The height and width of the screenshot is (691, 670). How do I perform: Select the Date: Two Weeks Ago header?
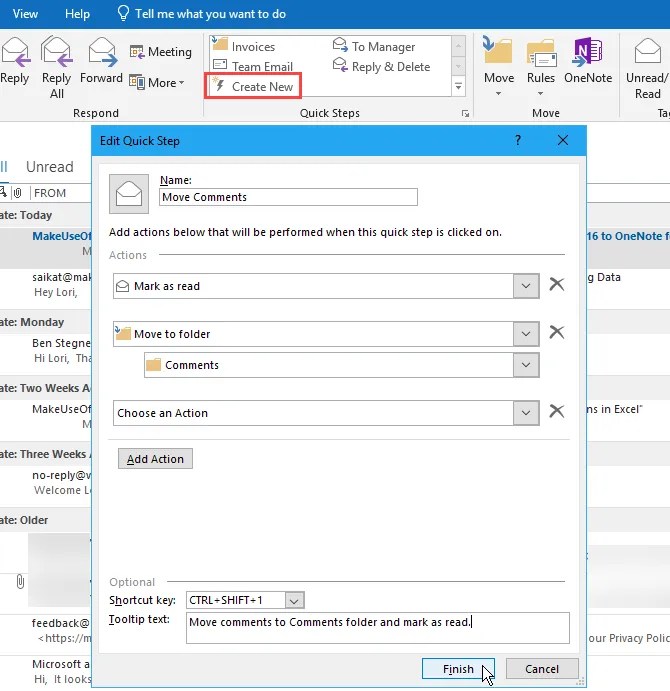pos(46,388)
